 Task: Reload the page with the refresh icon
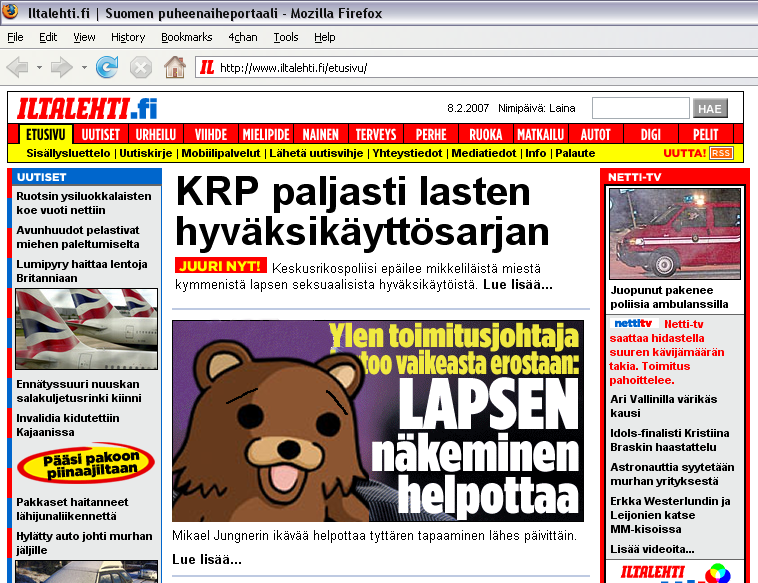click(x=107, y=67)
